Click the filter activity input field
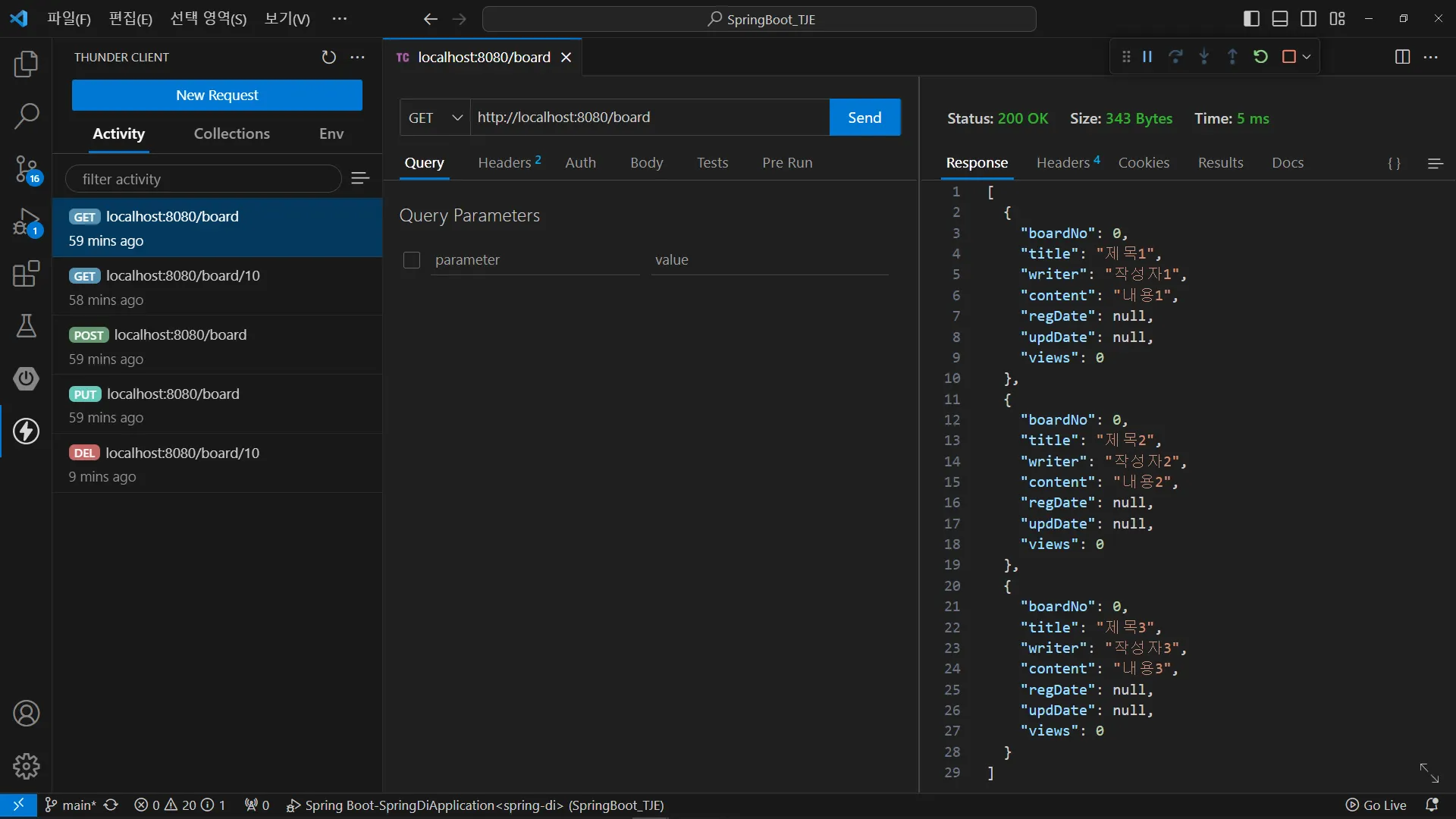The width and height of the screenshot is (1456, 819). click(203, 179)
